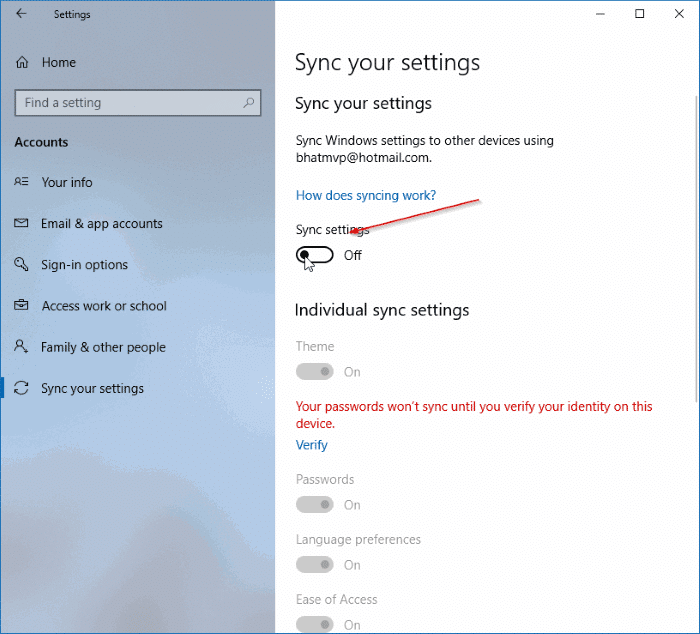The height and width of the screenshot is (634, 700).
Task: Open Access work or school
Action: click(x=104, y=306)
